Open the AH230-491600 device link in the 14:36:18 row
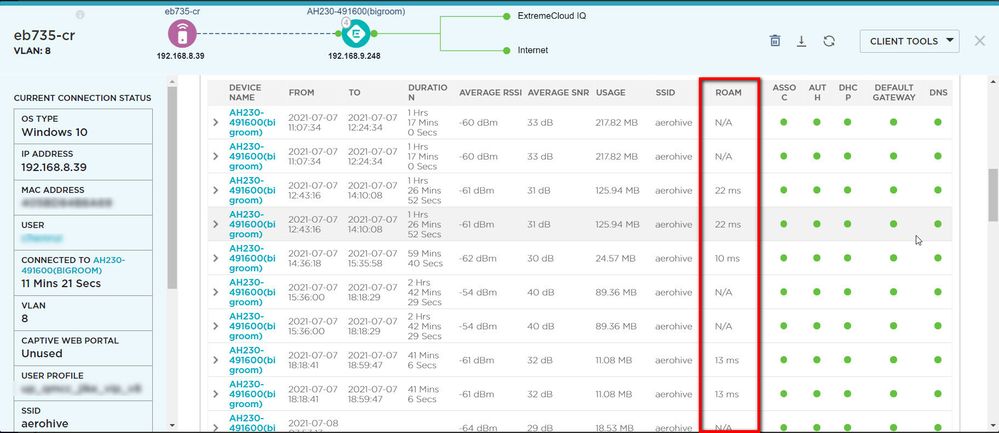 (252, 258)
